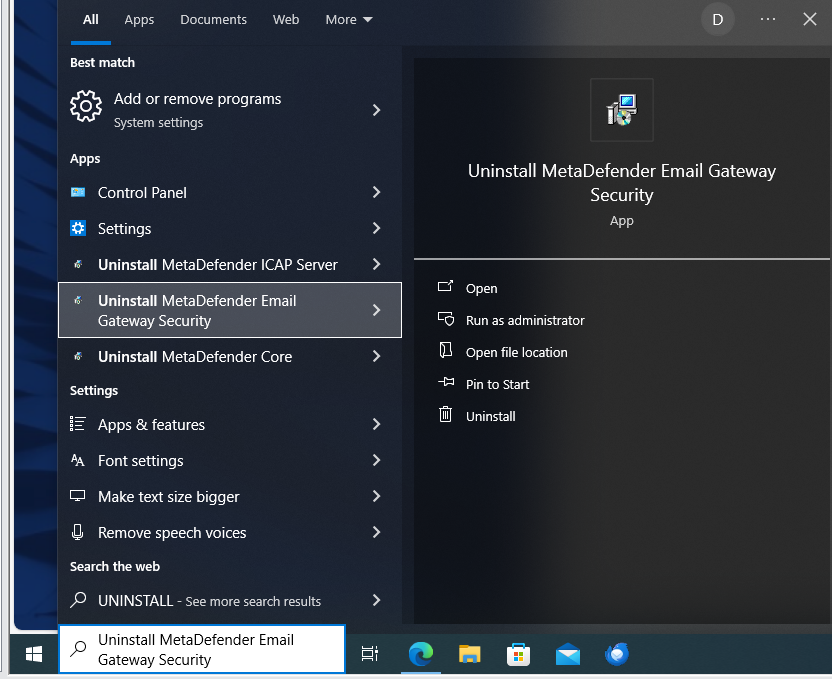Open the More filter dropdown
The width and height of the screenshot is (832, 679).
point(349,20)
